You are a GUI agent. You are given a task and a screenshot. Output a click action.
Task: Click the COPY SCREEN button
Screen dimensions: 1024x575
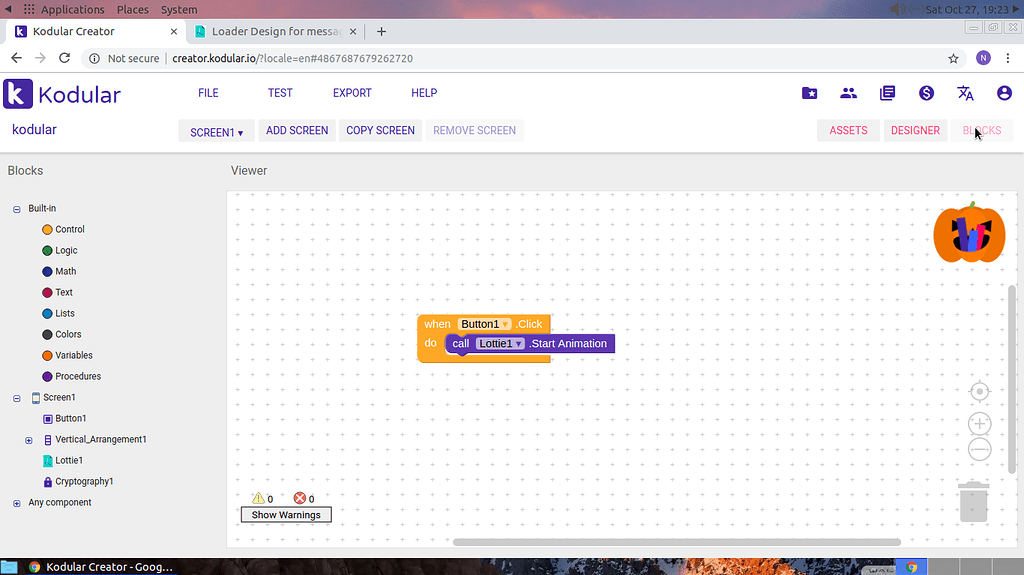(380, 131)
